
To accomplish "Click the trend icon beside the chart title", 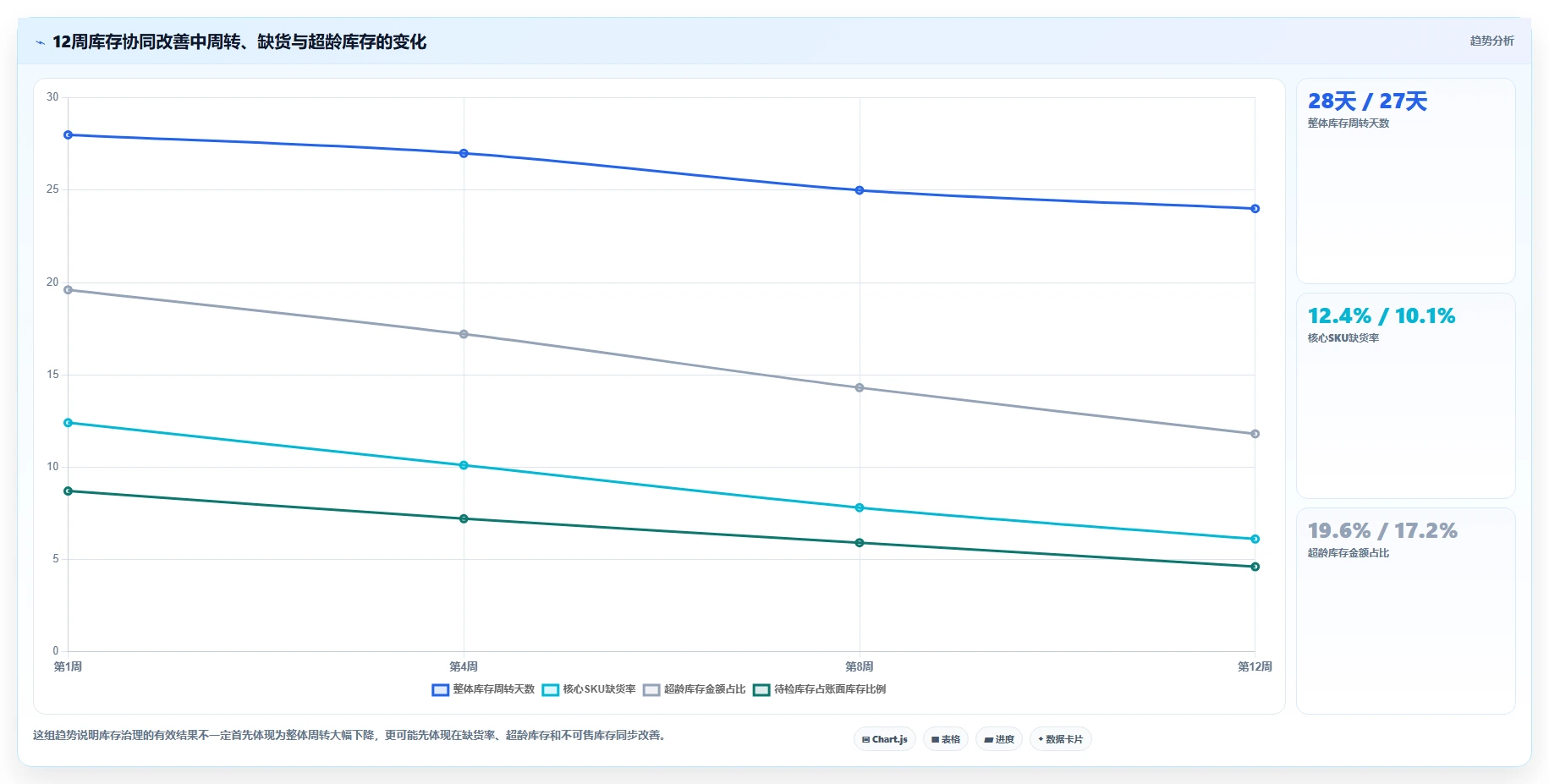I will (x=40, y=42).
